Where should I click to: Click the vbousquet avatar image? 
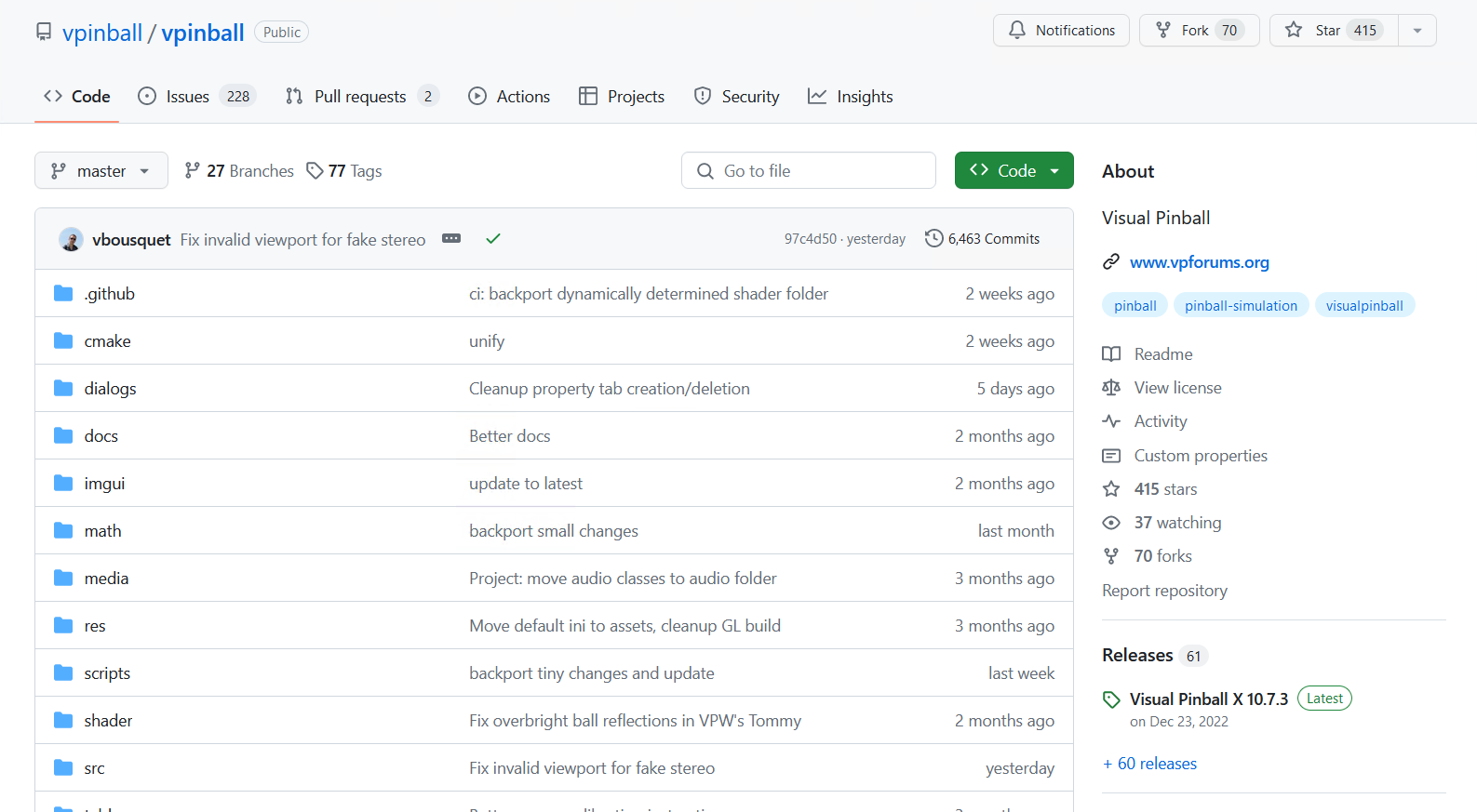click(71, 239)
